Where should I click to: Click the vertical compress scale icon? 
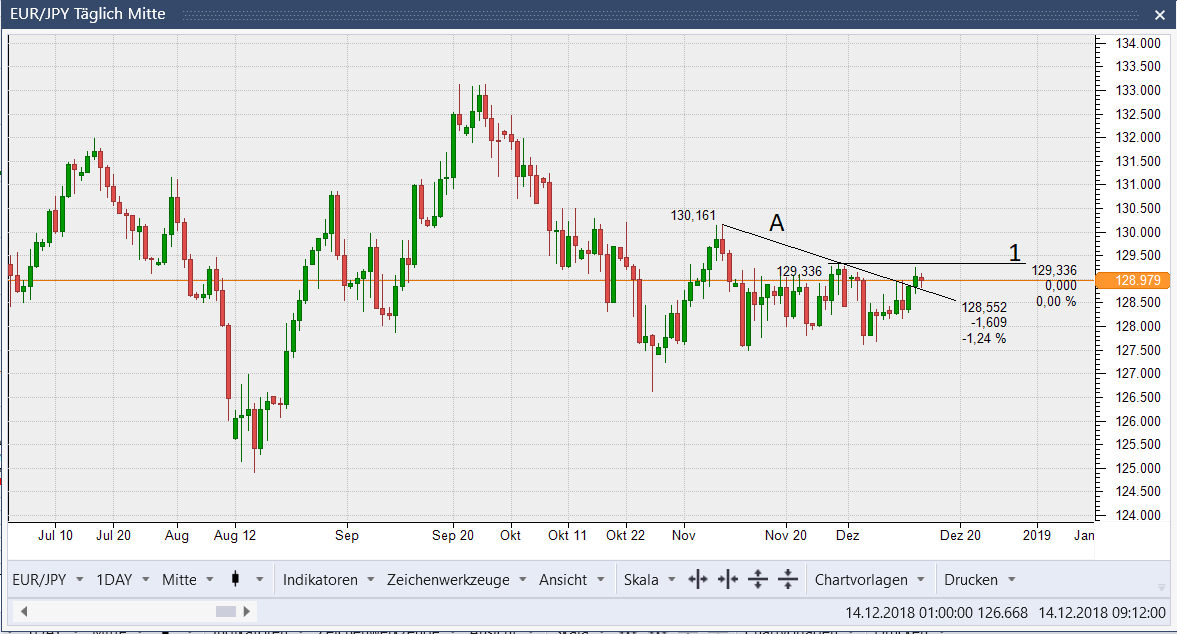787,579
